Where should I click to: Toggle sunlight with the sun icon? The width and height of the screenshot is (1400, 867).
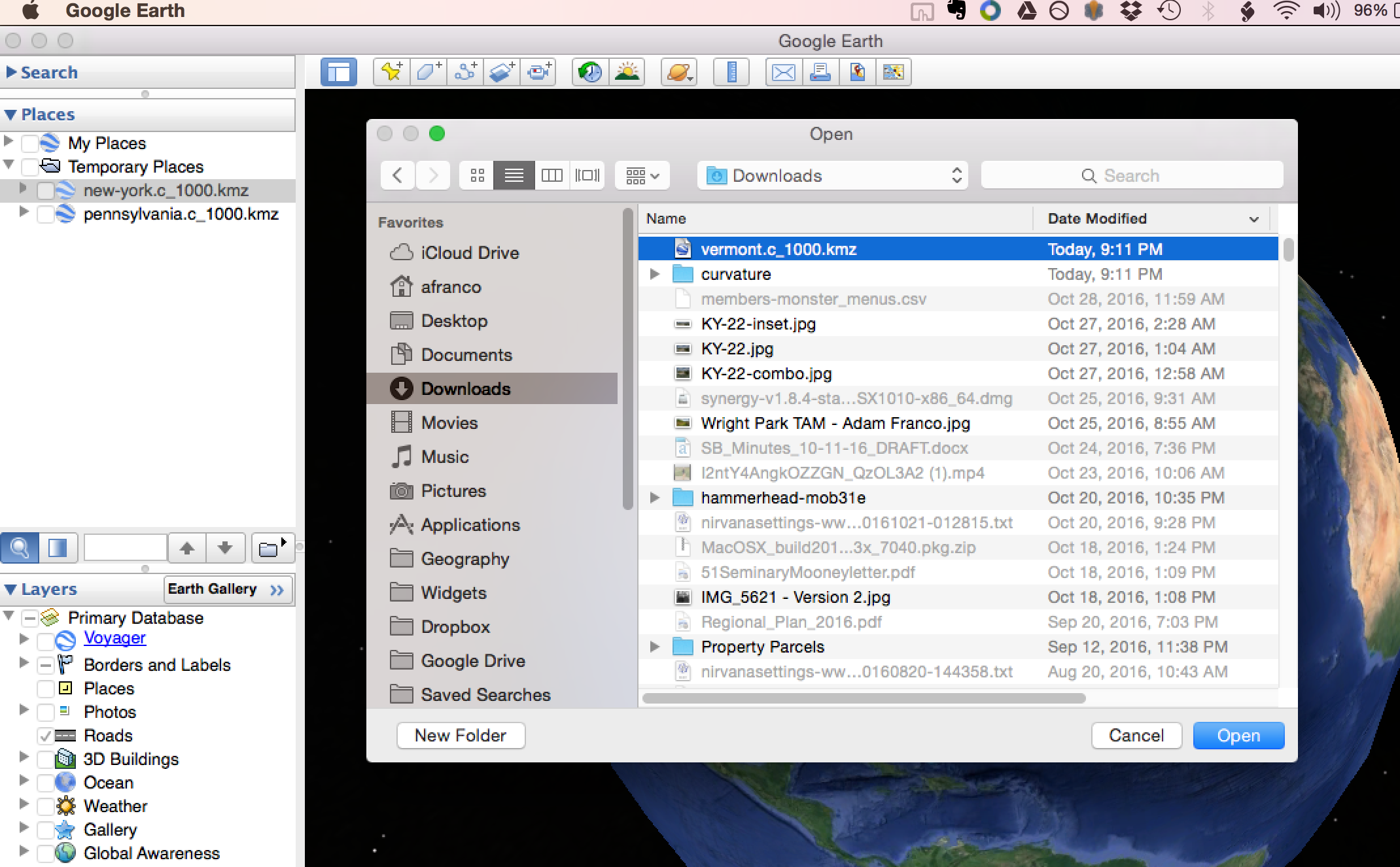pos(627,72)
